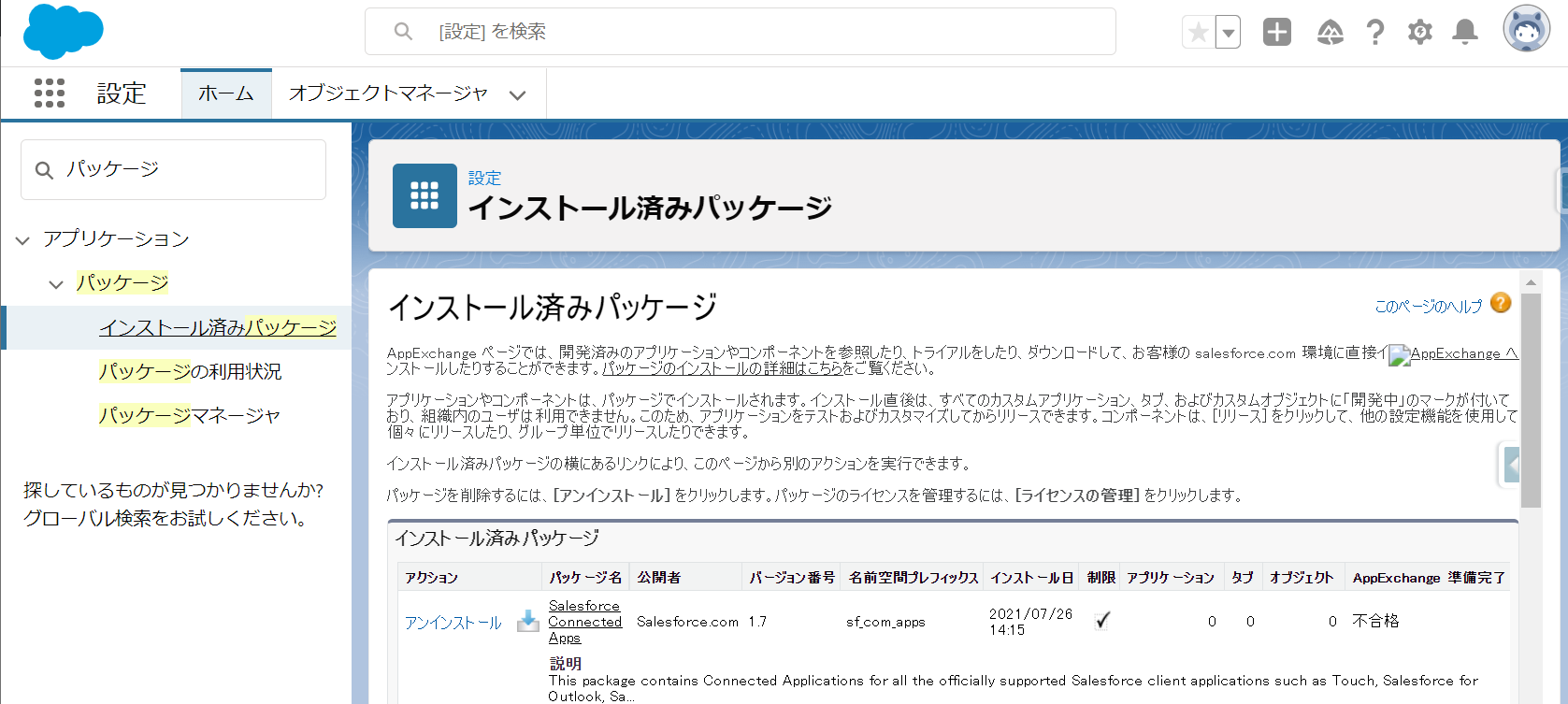Click the パッケージ名 column header
The width and height of the screenshot is (1568, 704).
pos(585,578)
